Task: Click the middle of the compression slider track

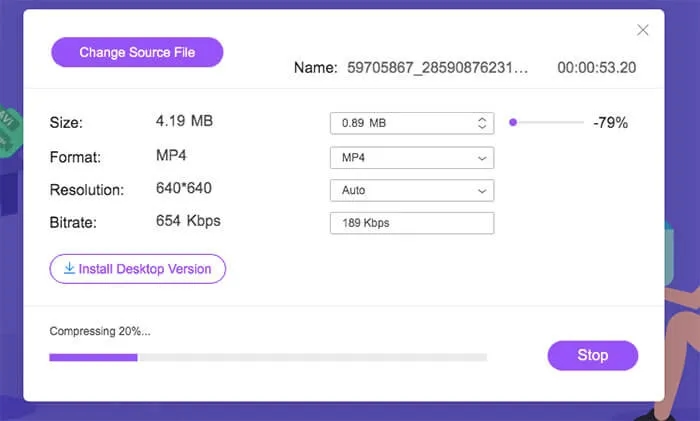Action: 548,123
